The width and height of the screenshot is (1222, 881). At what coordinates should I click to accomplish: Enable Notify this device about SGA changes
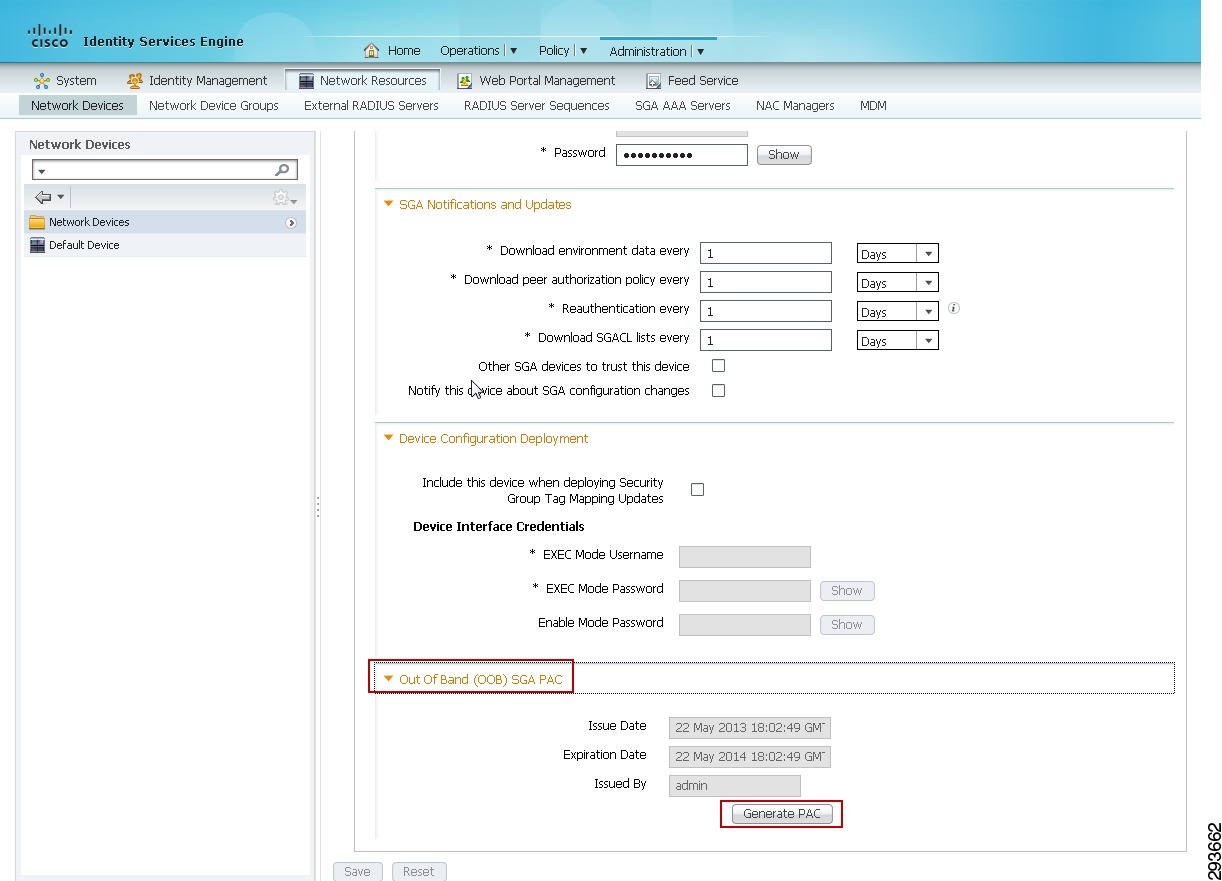click(x=718, y=391)
